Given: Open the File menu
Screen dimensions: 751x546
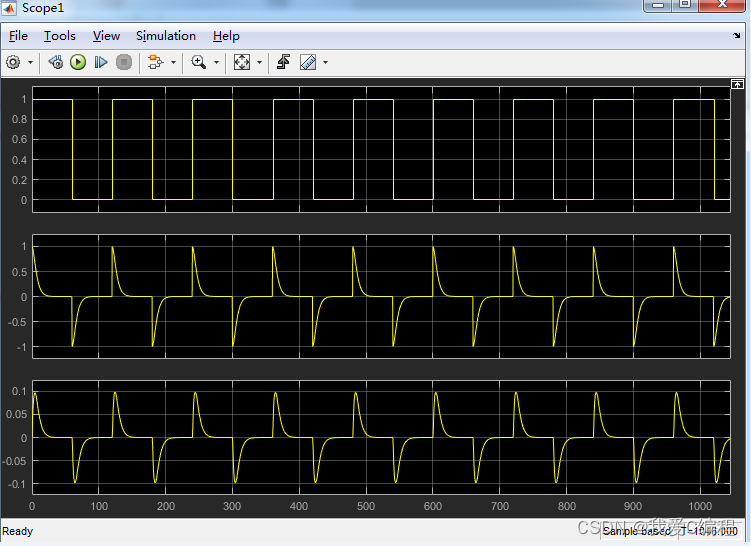Looking at the screenshot, I should click(x=18, y=36).
